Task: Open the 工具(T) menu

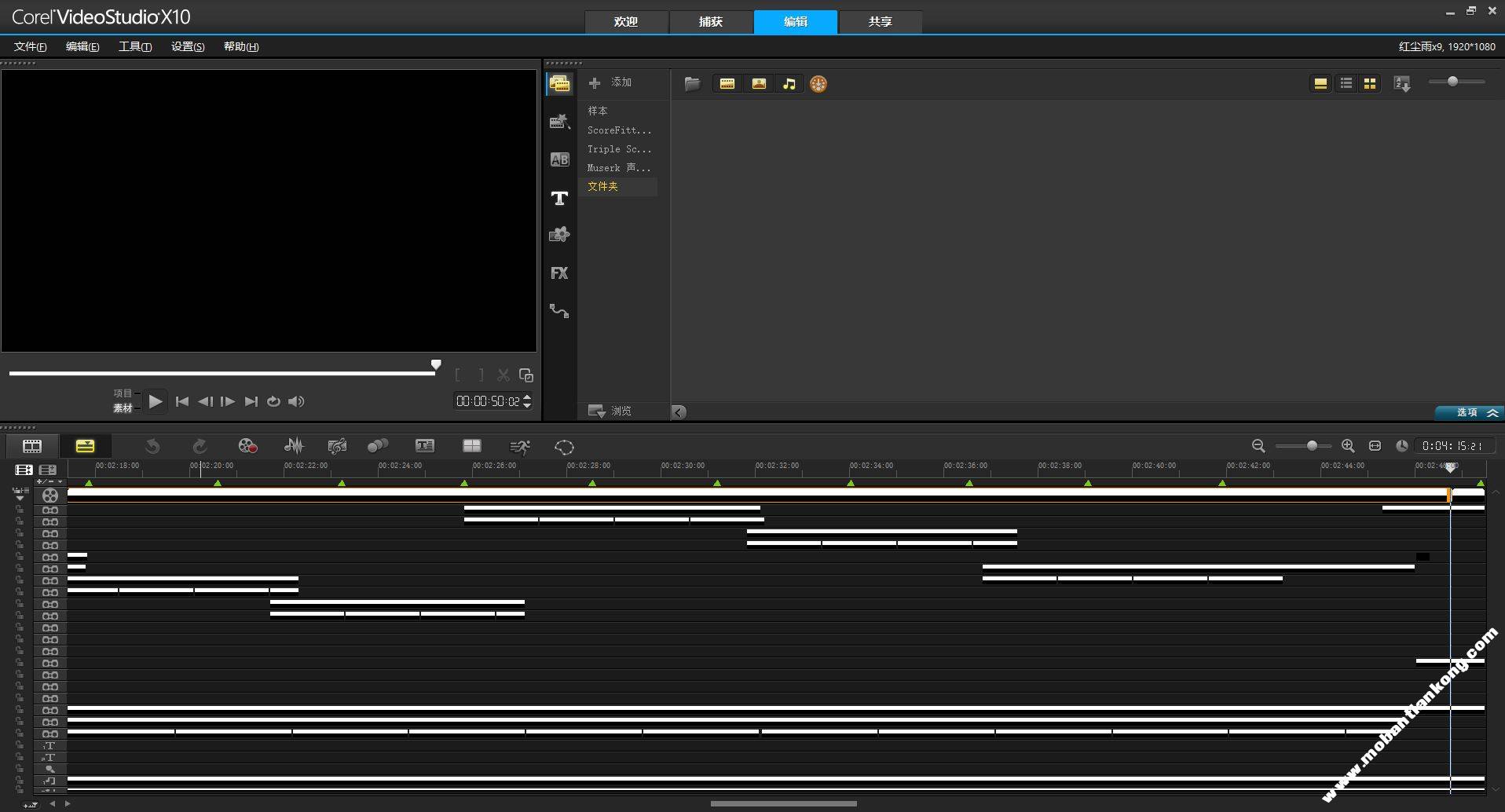Action: 134,46
